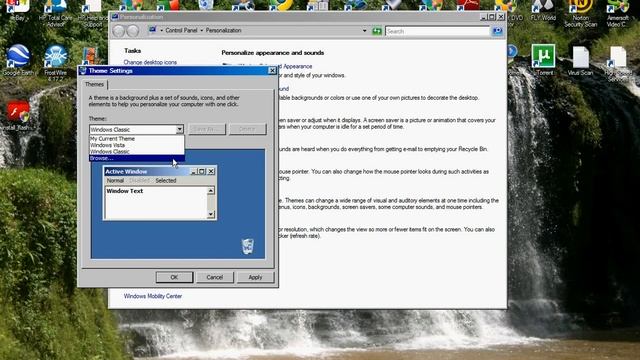Click Back button in Personalization window
The height and width of the screenshot is (360, 640).
click(118, 31)
